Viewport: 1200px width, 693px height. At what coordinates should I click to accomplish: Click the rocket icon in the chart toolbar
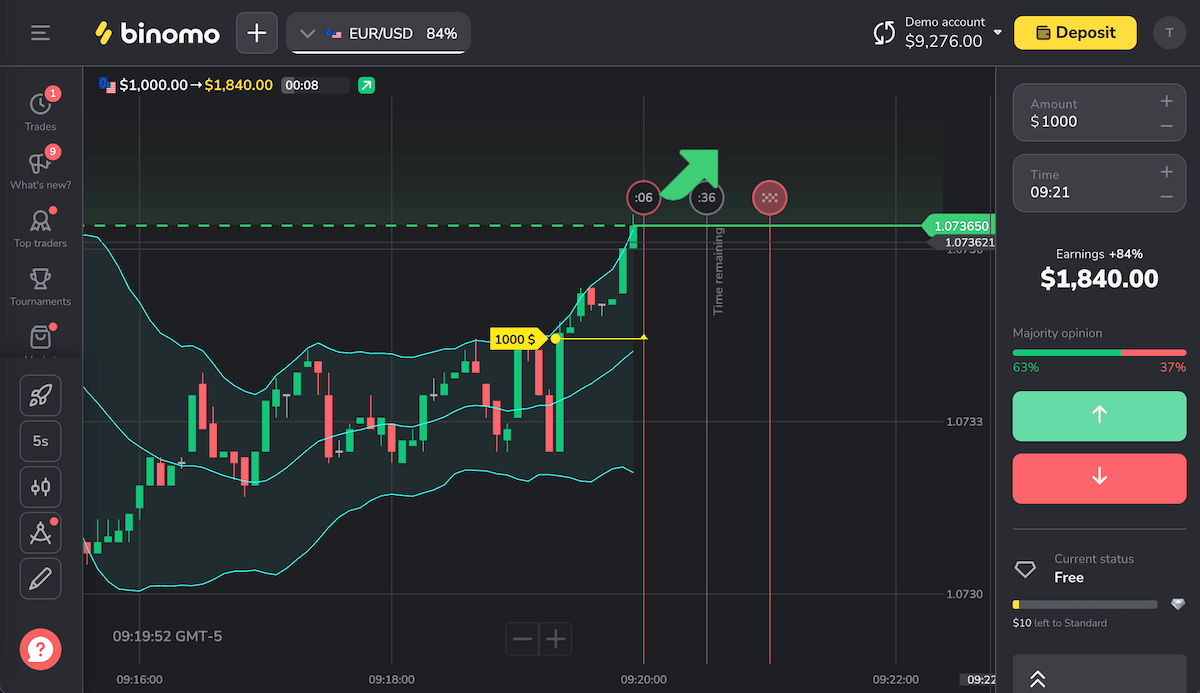pos(41,395)
